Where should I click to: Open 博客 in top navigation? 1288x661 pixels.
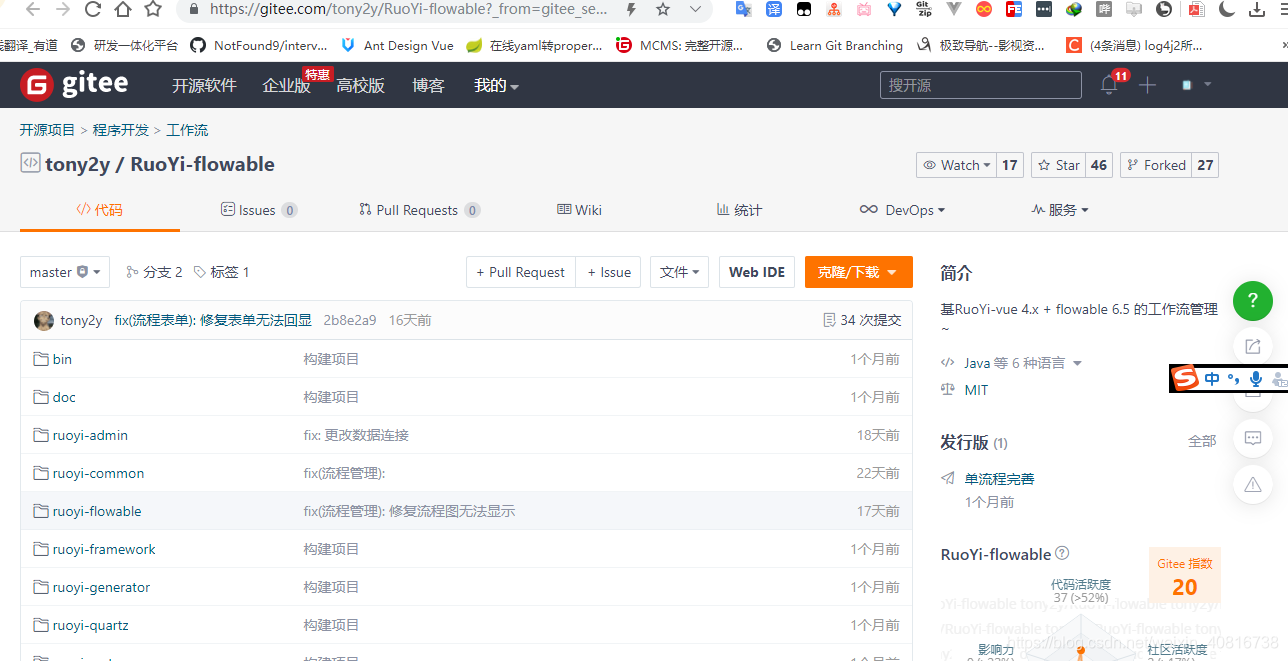tap(428, 85)
